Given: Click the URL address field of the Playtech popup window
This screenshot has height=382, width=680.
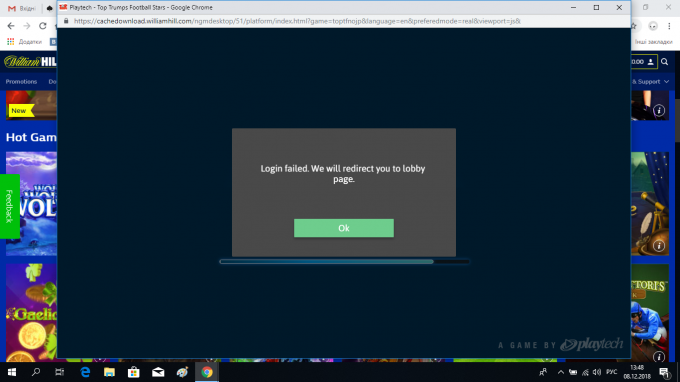Looking at the screenshot, I should point(297,21).
